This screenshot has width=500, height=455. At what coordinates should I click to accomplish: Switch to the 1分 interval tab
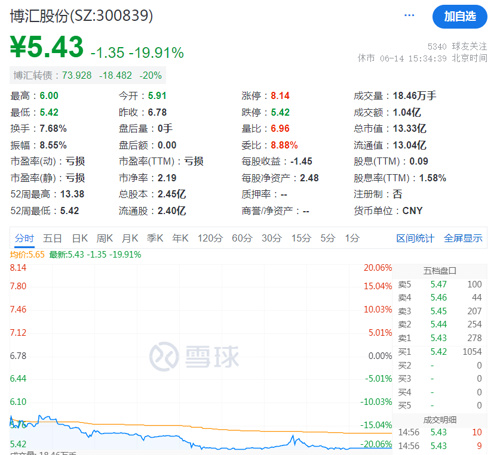coord(352,238)
